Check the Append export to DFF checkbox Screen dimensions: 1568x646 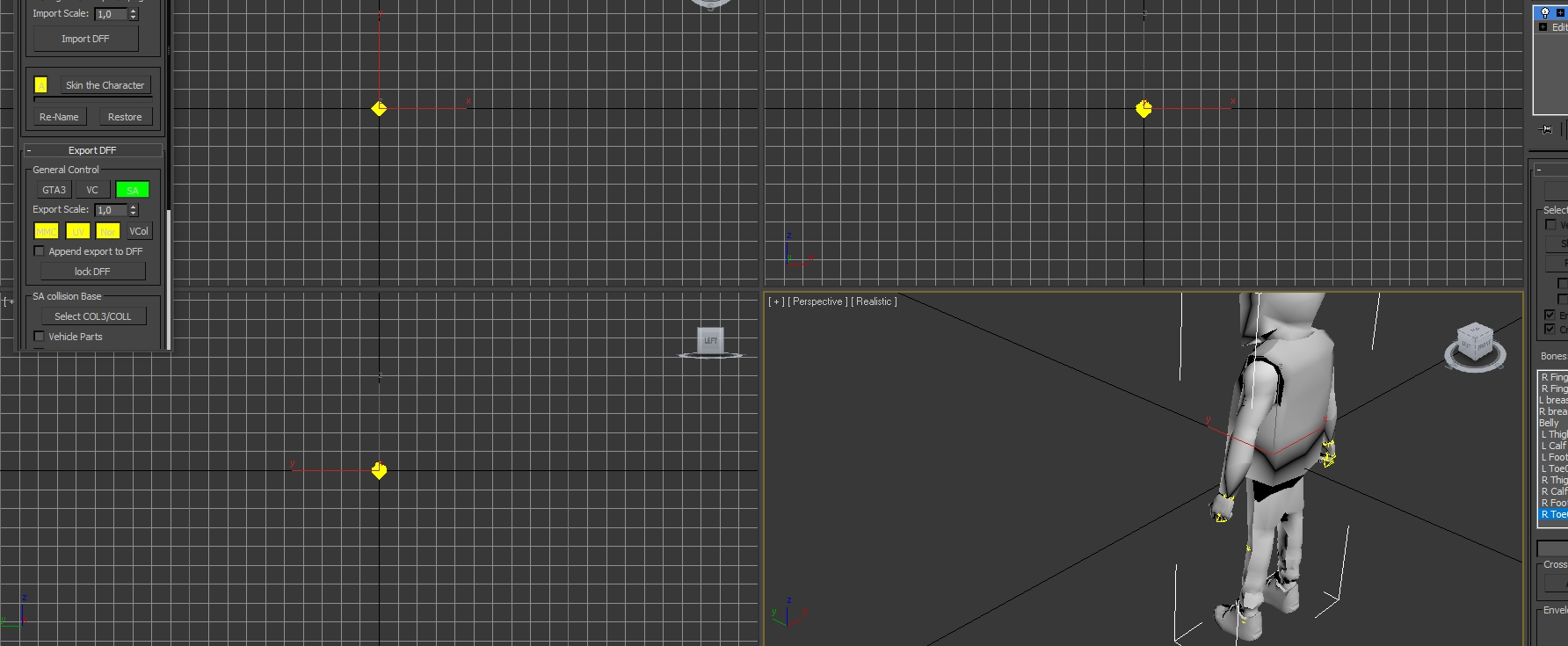39,251
